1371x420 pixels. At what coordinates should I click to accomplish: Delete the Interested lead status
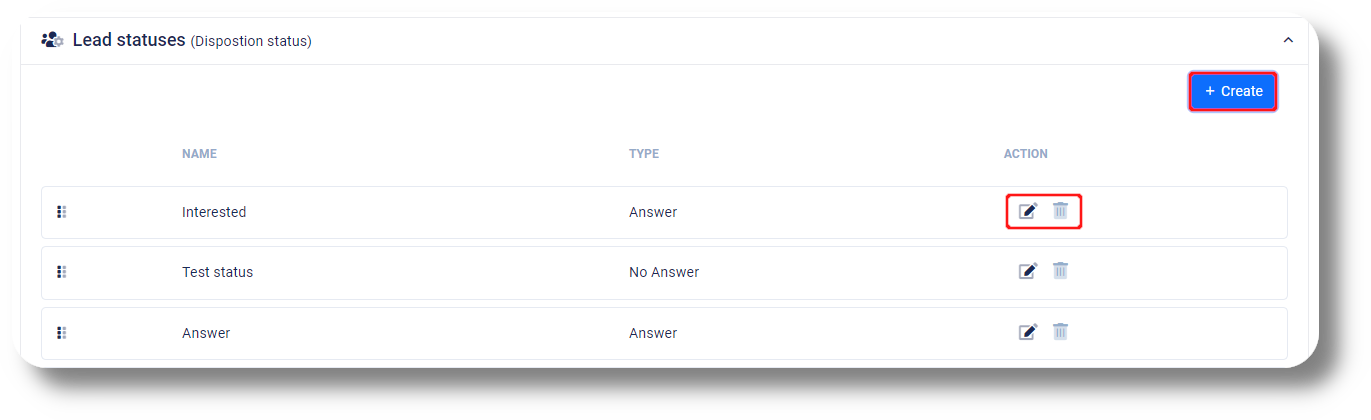tap(1060, 211)
